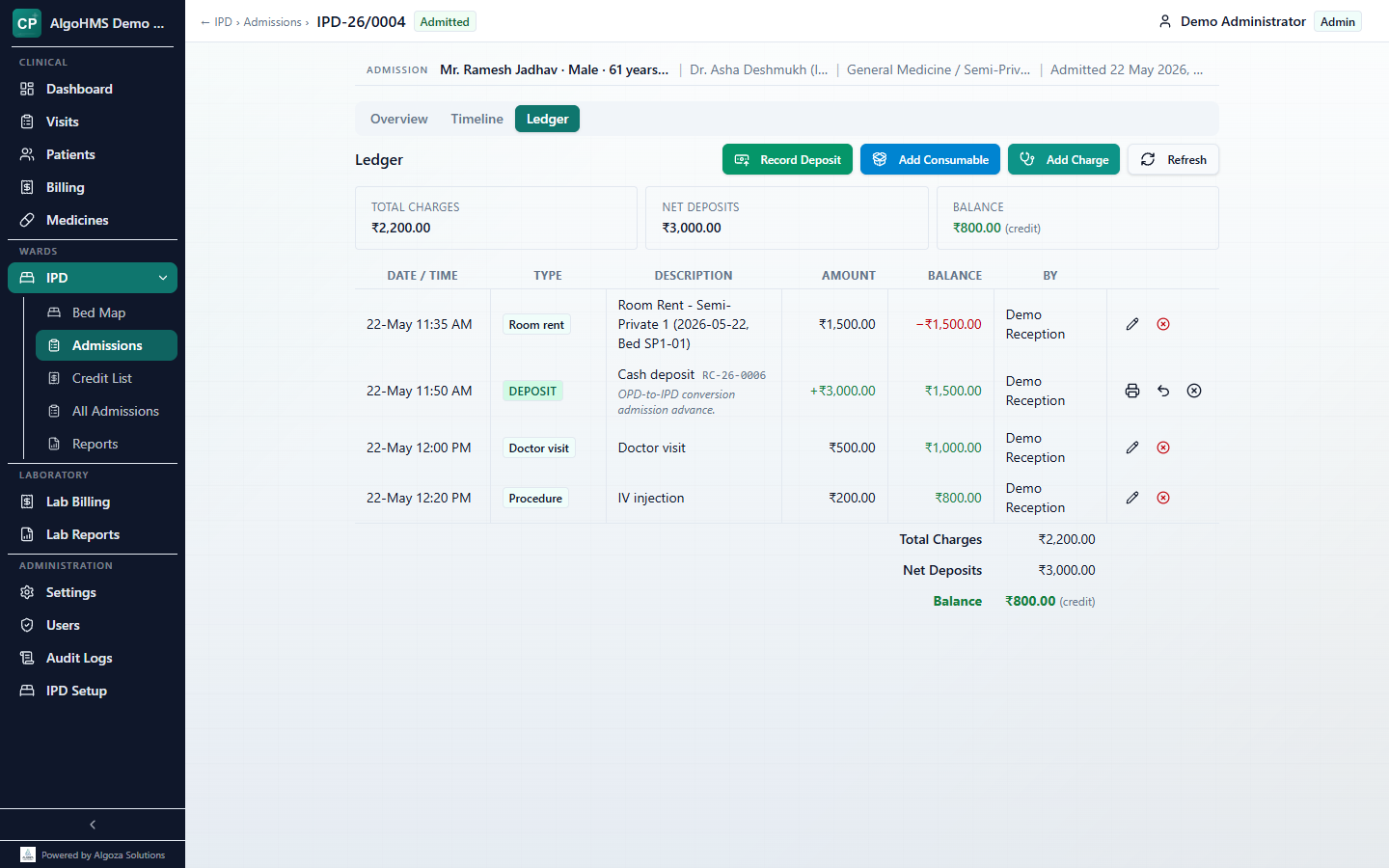Click the Add Charge button
The width and height of the screenshot is (1389, 868).
(1064, 159)
